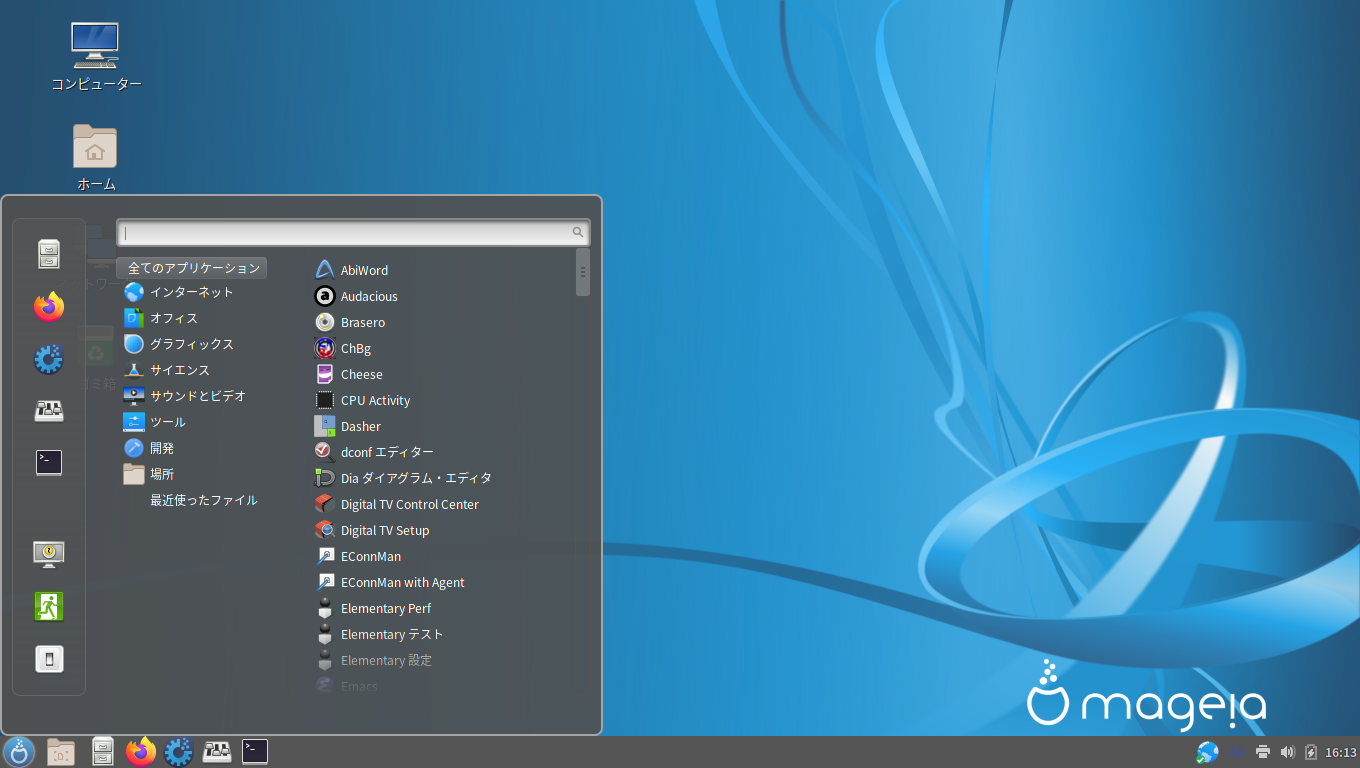Select the インターネット category
Viewport: 1360px width, 768px height.
click(192, 292)
